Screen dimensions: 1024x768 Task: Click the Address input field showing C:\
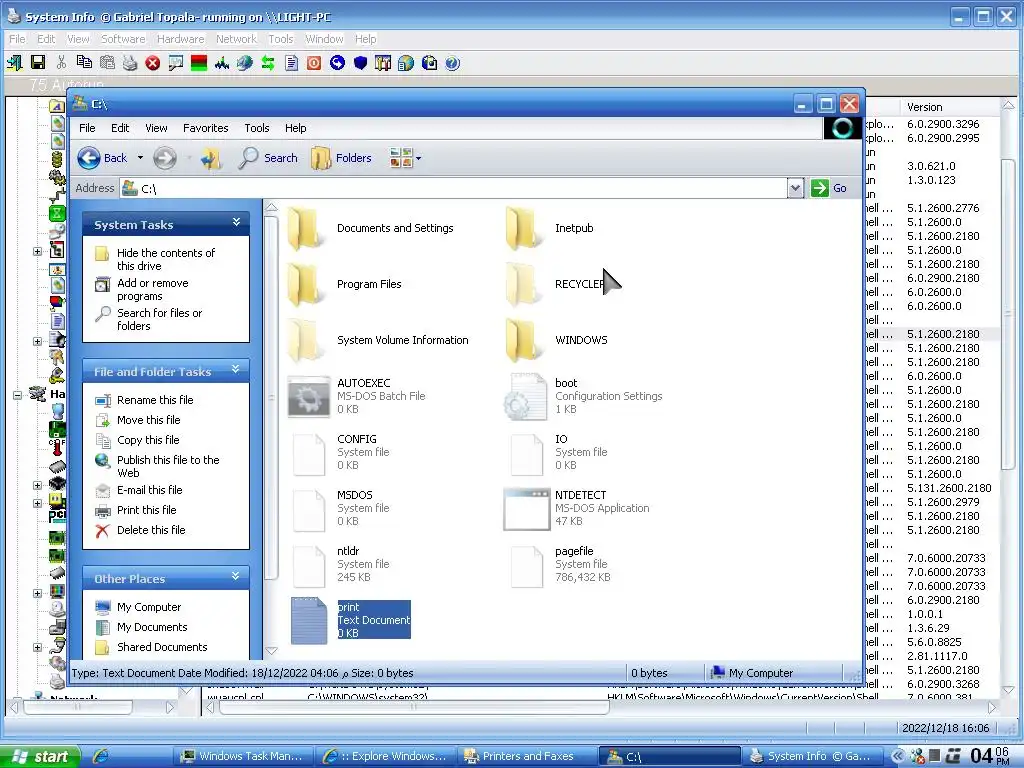[454, 188]
